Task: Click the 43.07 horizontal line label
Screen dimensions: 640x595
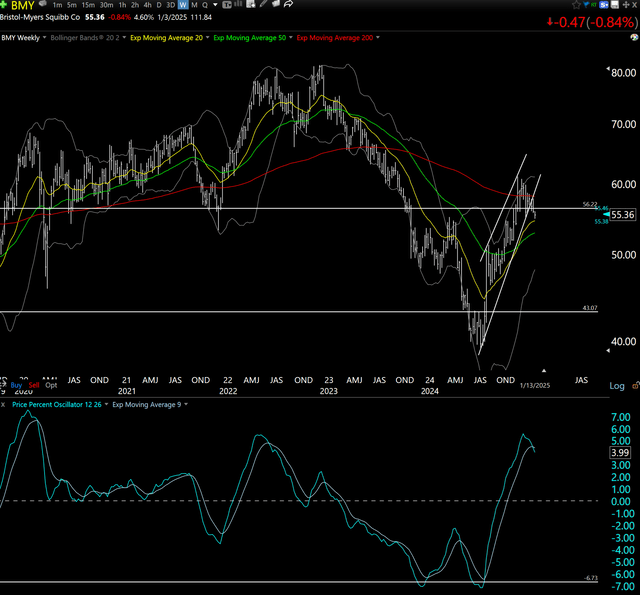Action: (590, 308)
